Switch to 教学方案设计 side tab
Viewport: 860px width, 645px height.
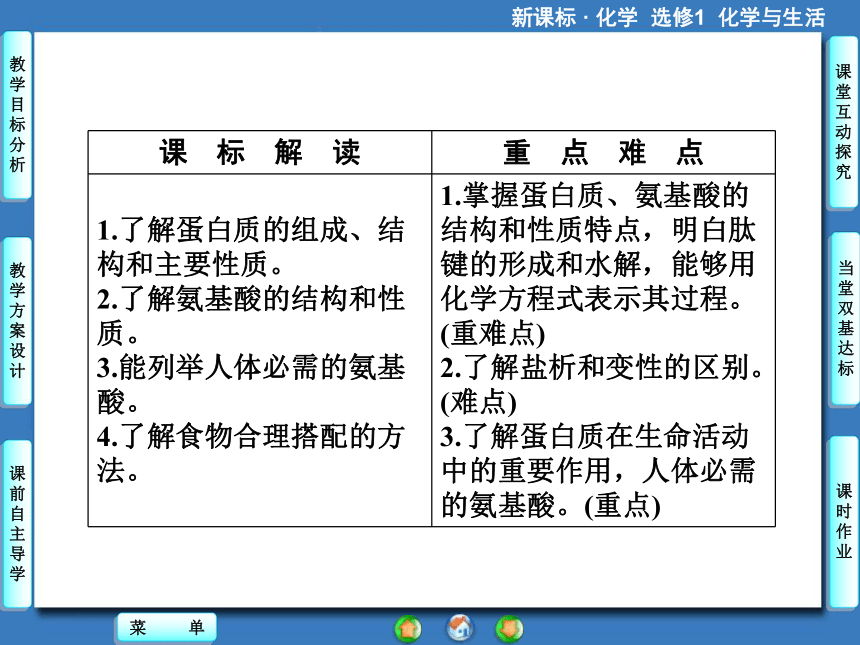coord(18,320)
